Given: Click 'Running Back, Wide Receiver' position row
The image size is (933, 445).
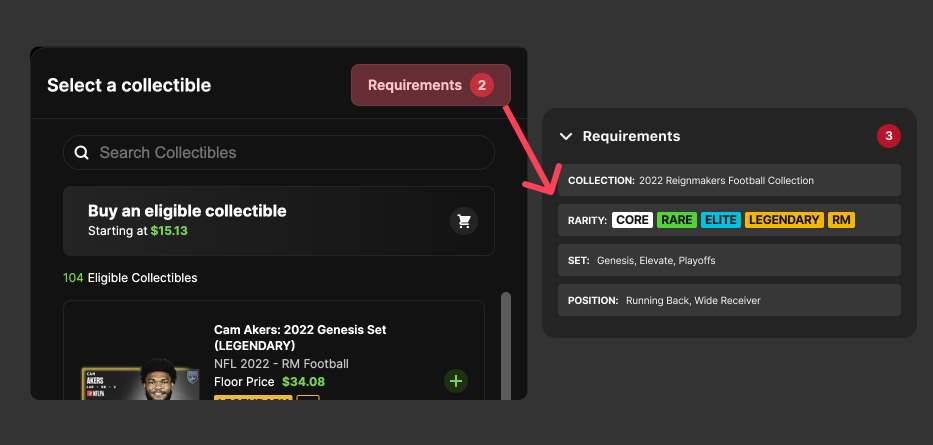Looking at the screenshot, I should (x=729, y=300).
